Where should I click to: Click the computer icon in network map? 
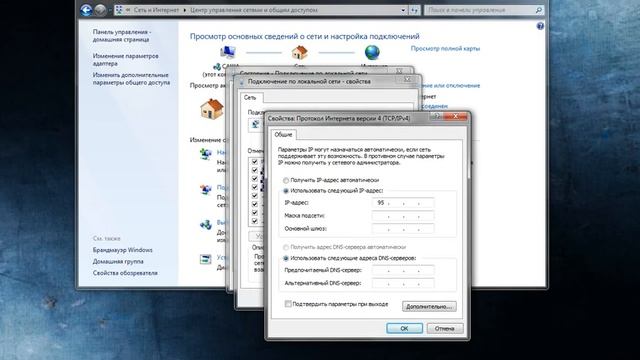pyautogui.click(x=227, y=53)
